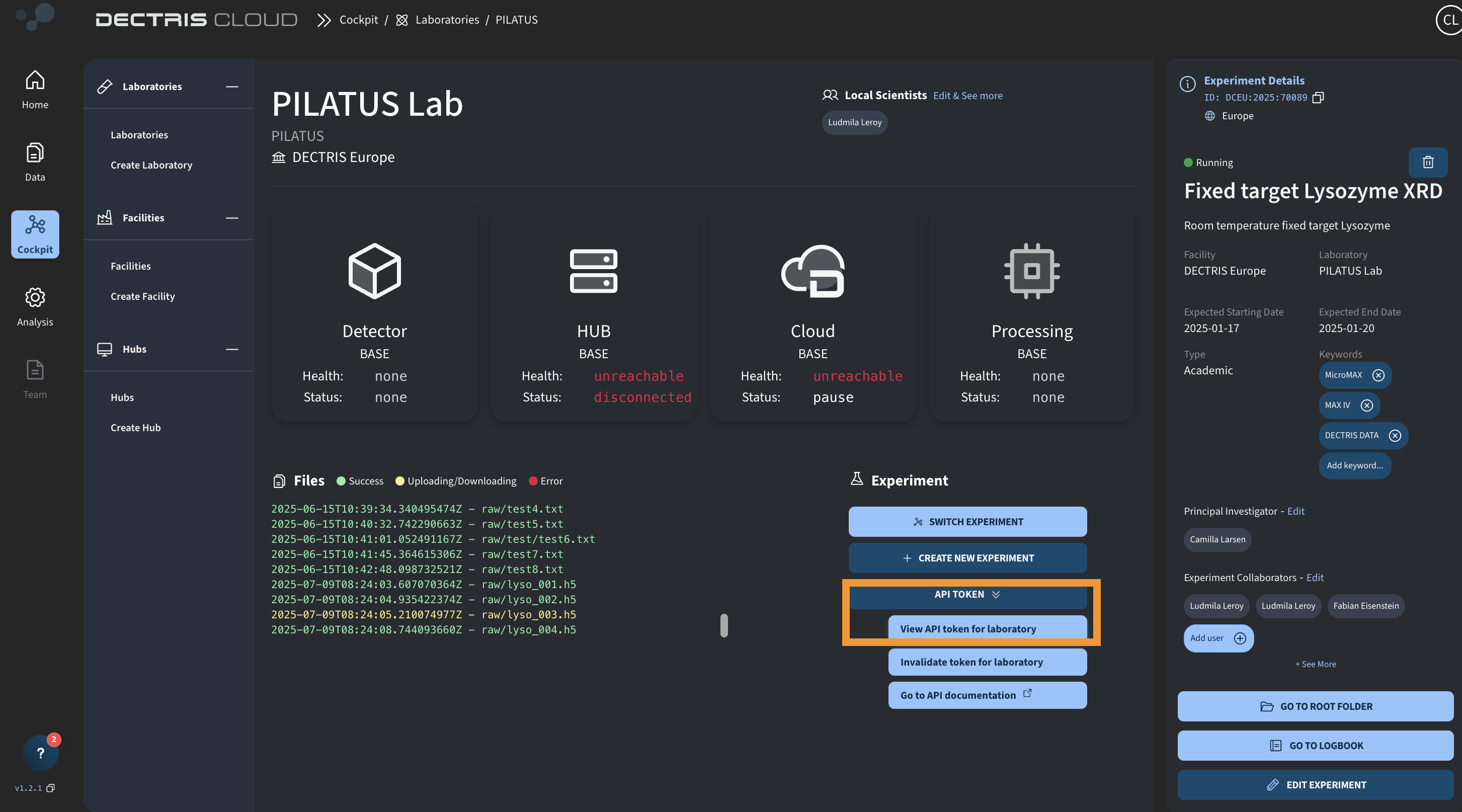Click the Add keyword... input field
Screen dimensions: 1462x812
pyautogui.click(x=1355, y=465)
